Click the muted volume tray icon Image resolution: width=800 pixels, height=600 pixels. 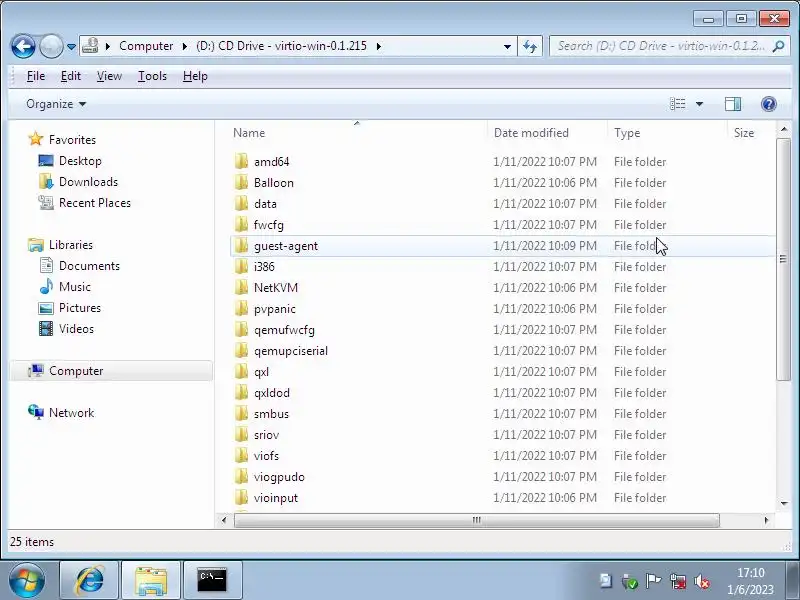702,581
